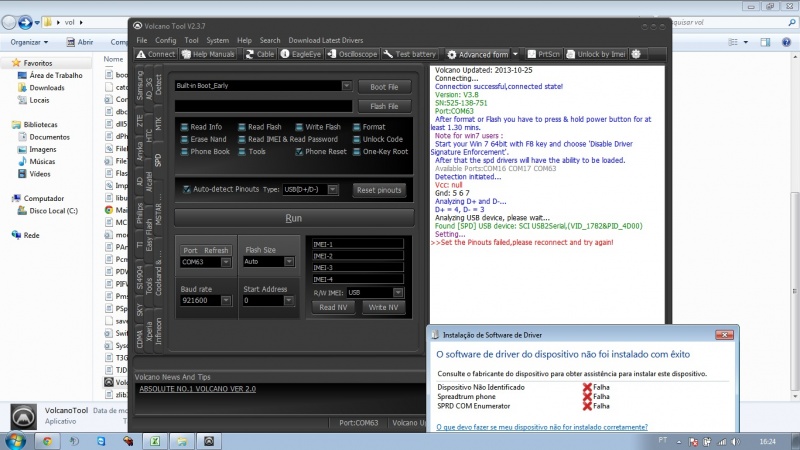The image size is (800, 450).
Task: Toggle Auto-detect Pinouts checkbox
Action: 187,189
